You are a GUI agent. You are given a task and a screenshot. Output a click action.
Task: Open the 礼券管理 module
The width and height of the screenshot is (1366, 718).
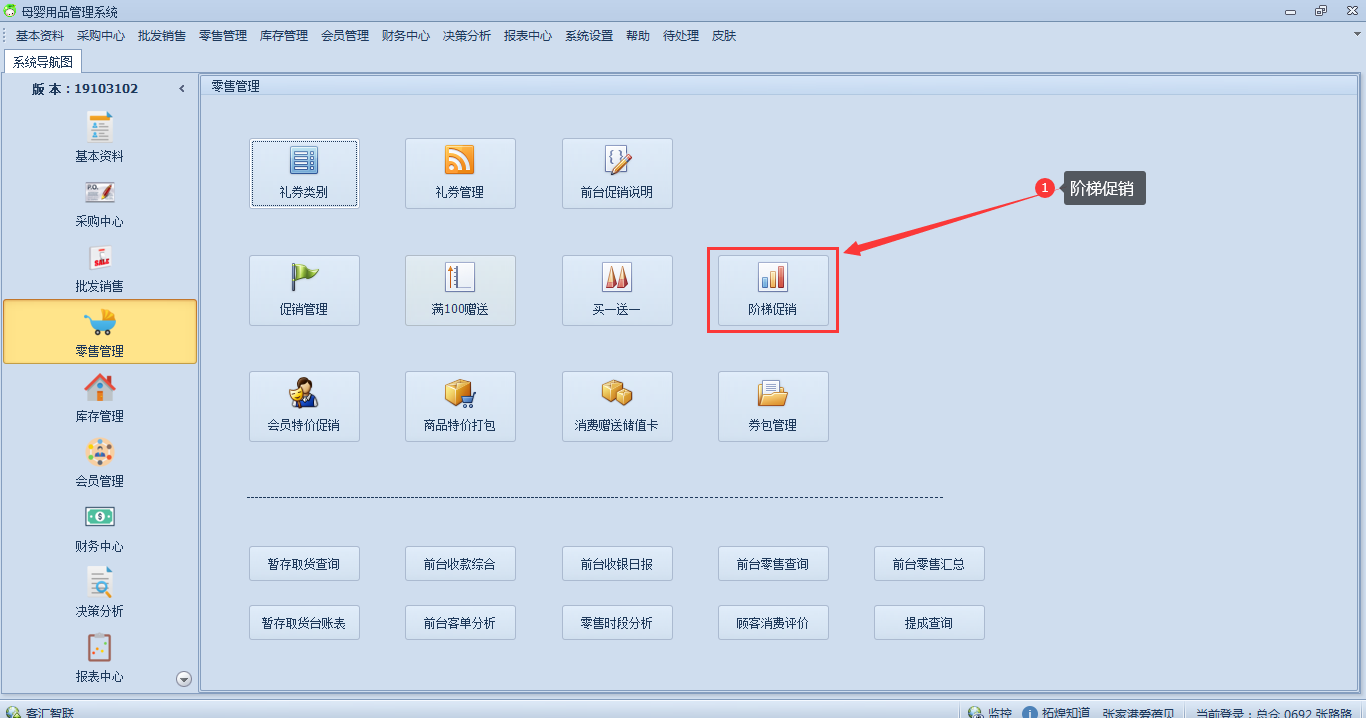click(460, 173)
